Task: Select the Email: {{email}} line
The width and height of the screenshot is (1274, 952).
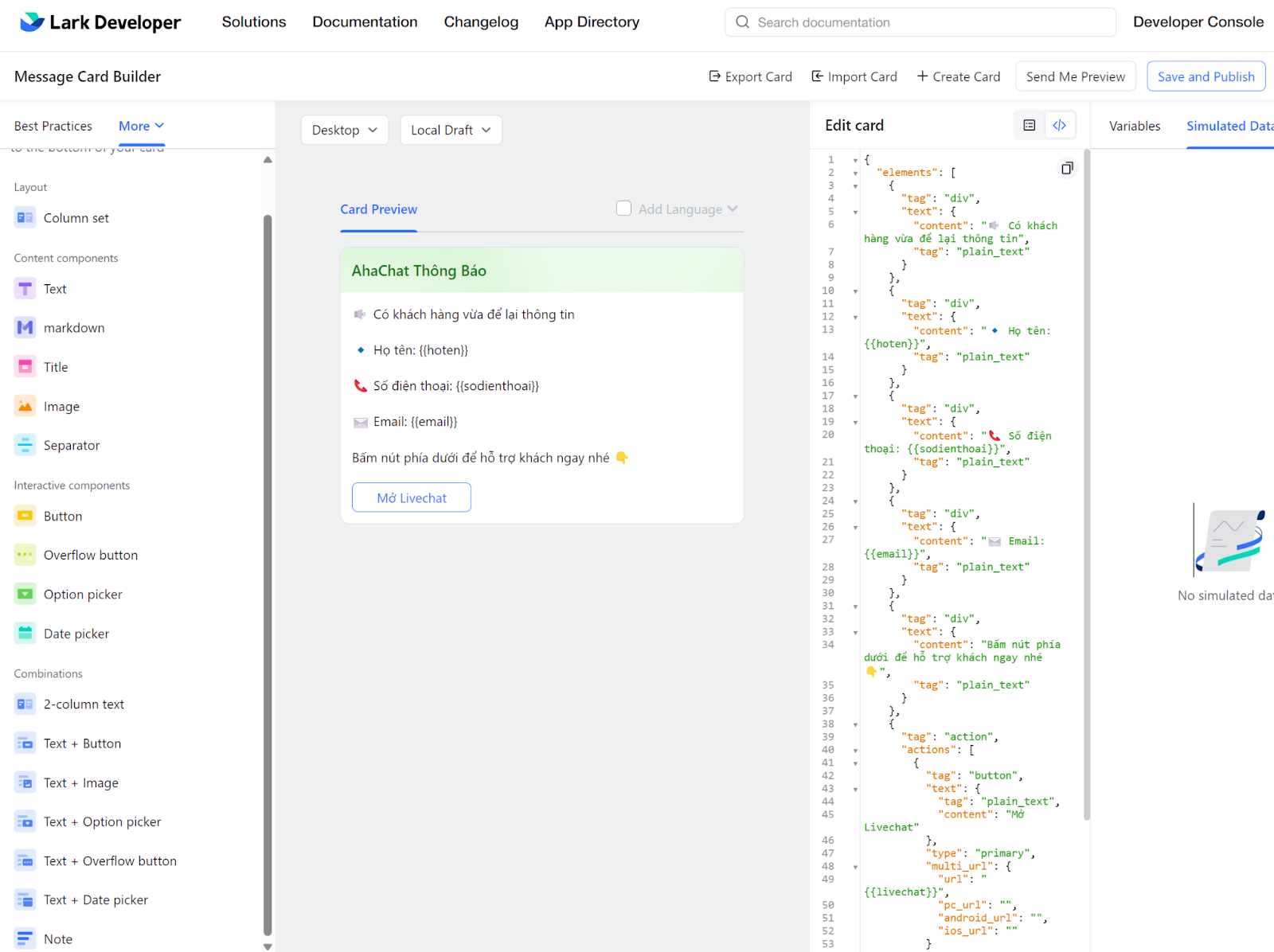Action: pos(405,422)
